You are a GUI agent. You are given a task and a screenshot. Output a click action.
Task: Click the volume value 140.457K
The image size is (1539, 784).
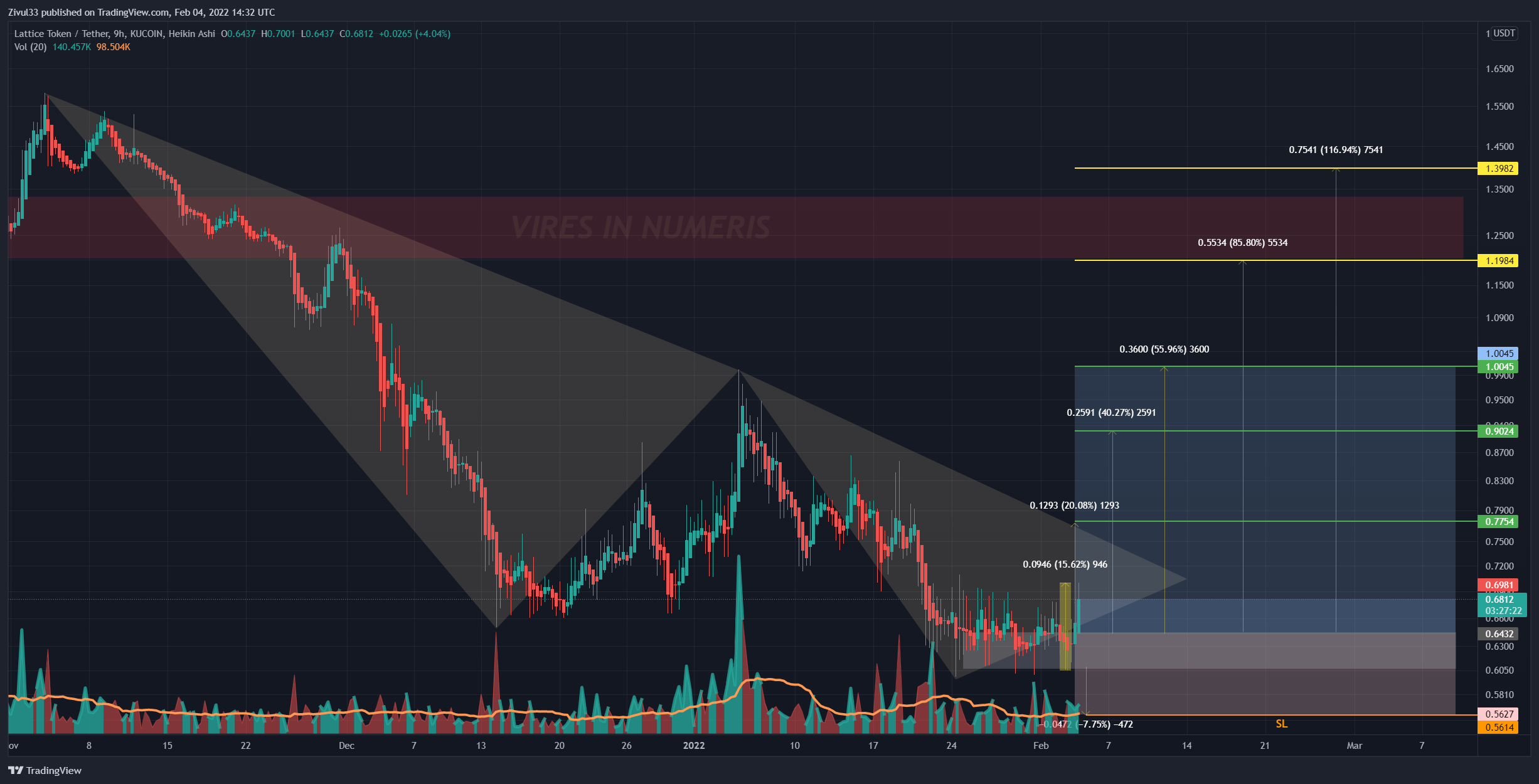[x=72, y=47]
